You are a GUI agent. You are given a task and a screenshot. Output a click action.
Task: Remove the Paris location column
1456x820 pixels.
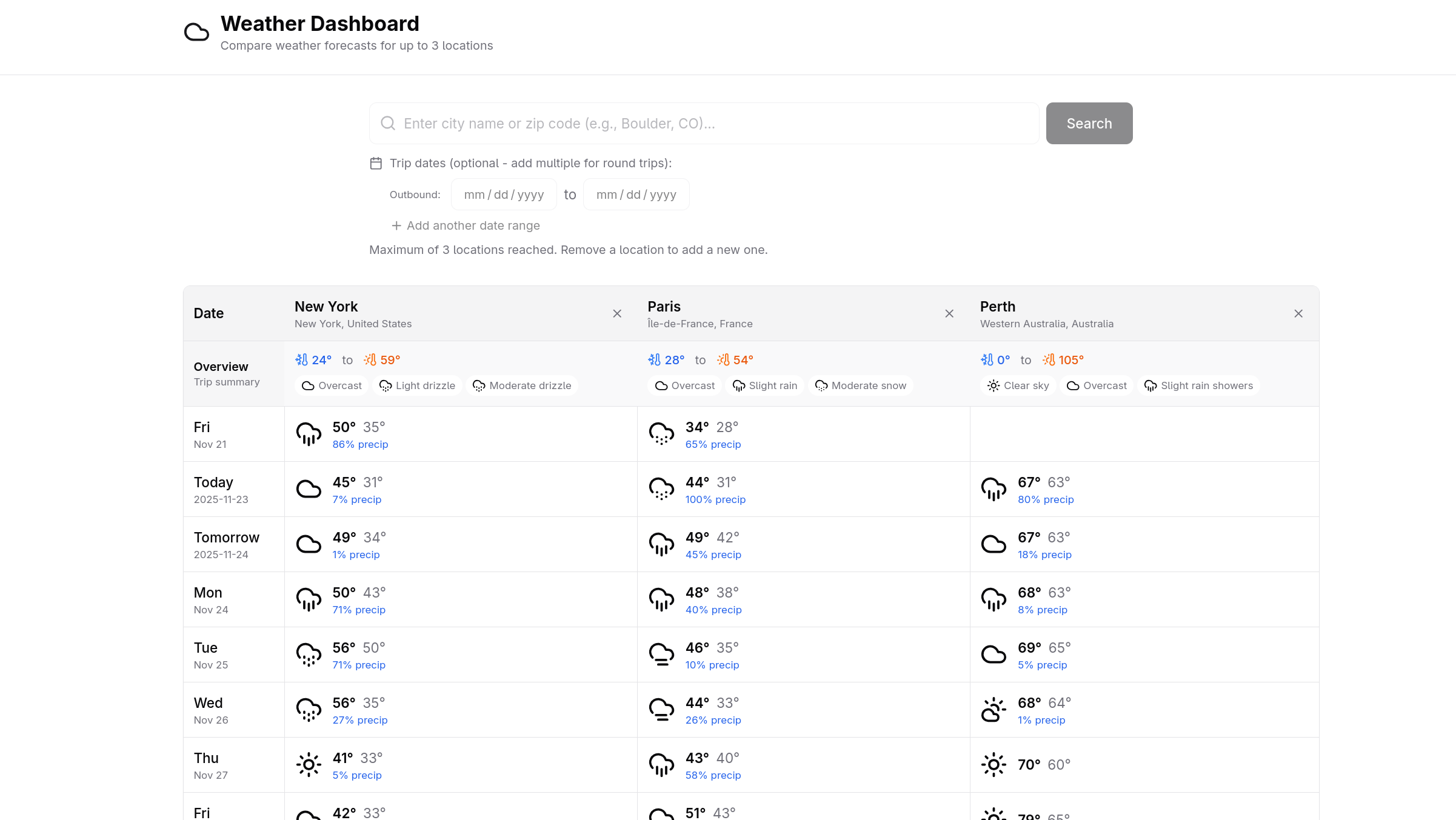pos(949,313)
